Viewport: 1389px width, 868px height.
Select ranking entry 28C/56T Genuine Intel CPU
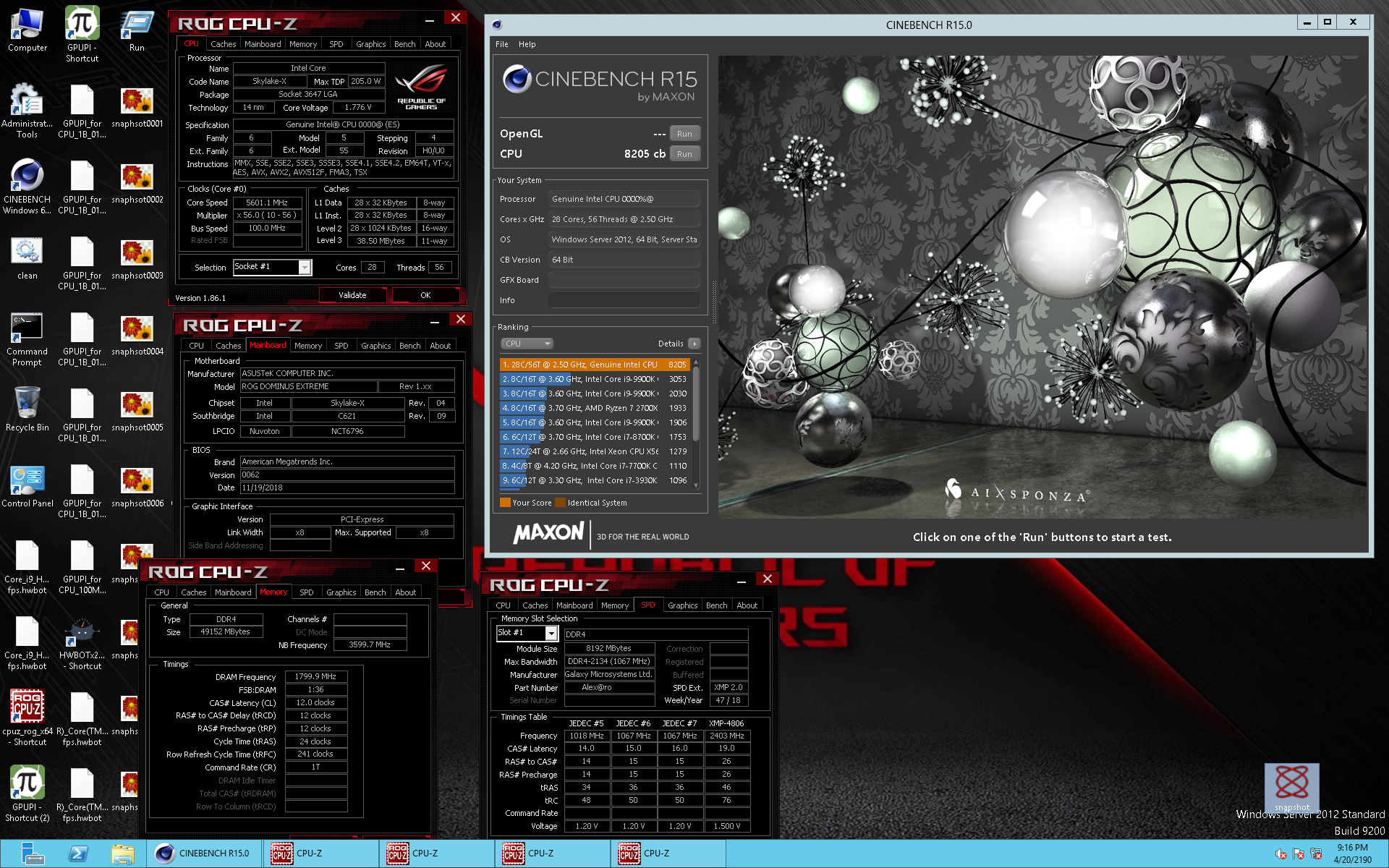click(595, 365)
